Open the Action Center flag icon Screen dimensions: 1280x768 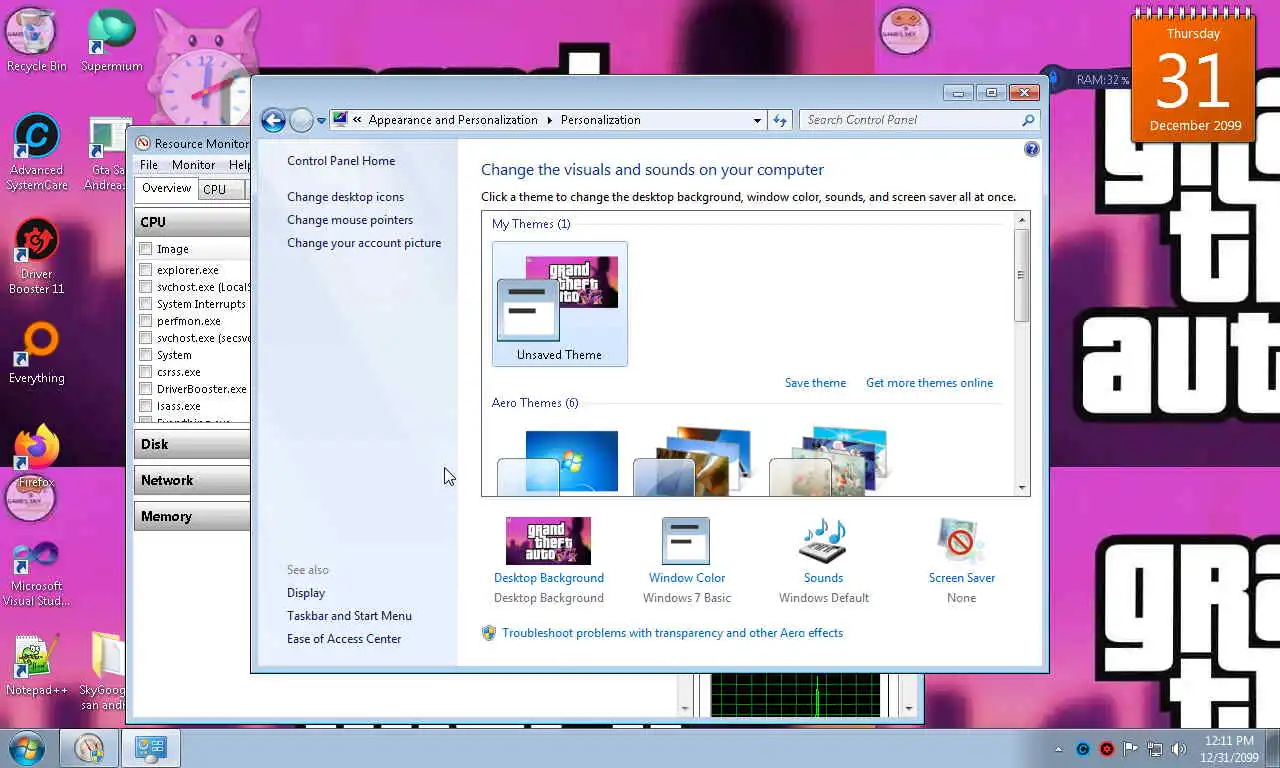(1131, 748)
